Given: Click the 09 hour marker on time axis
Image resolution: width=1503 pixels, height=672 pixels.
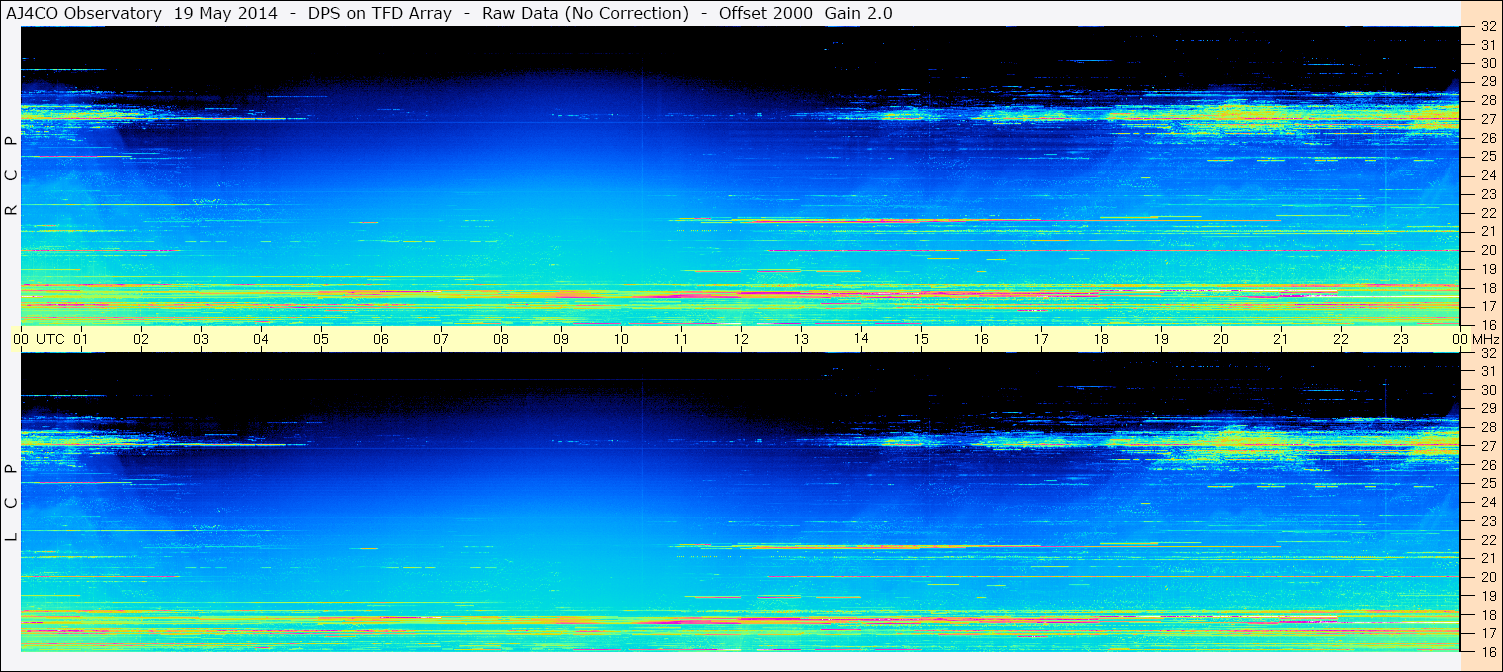Looking at the screenshot, I should tap(561, 339).
